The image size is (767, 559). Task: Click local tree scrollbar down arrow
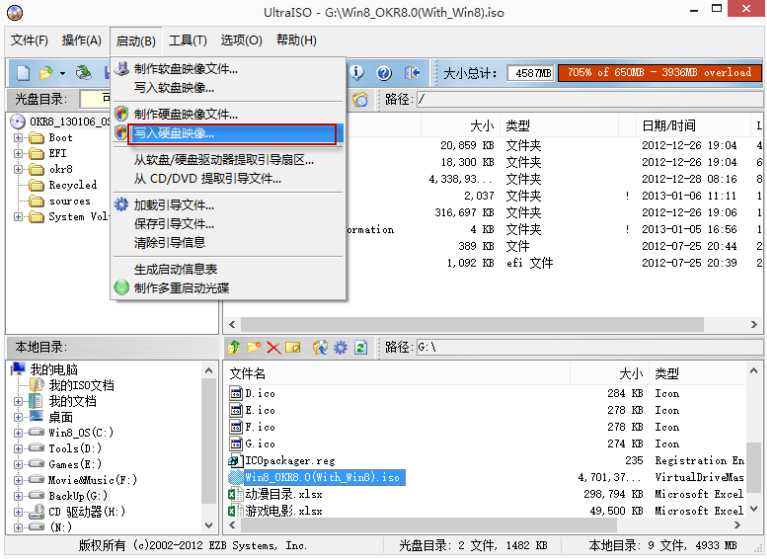tap(209, 526)
